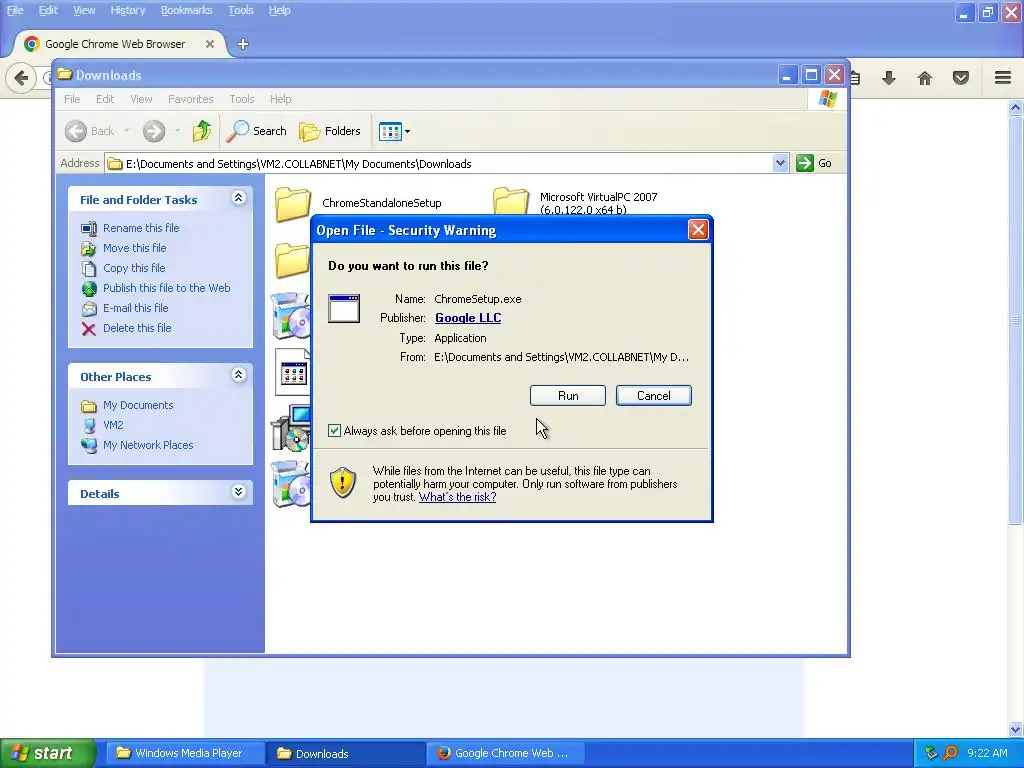
Task: Click the Publish to Web globe icon
Action: click(x=89, y=288)
